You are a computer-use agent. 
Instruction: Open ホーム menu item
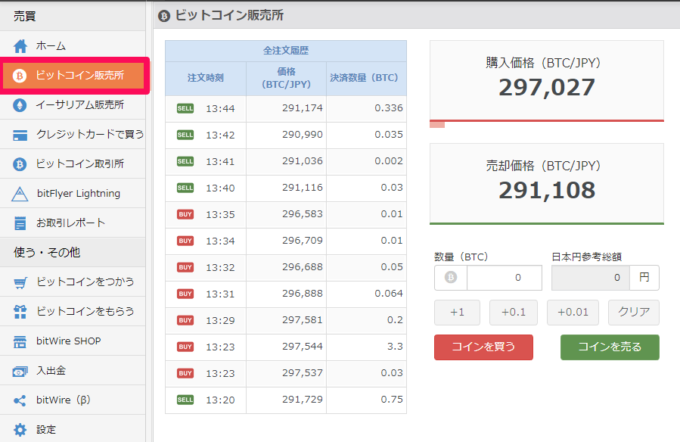pyautogui.click(x=72, y=46)
